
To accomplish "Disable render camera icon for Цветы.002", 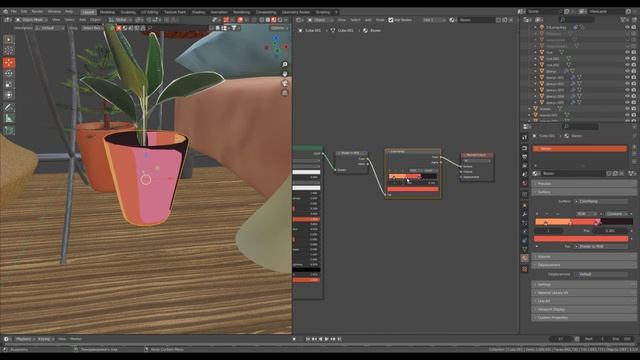I will [x=634, y=84].
